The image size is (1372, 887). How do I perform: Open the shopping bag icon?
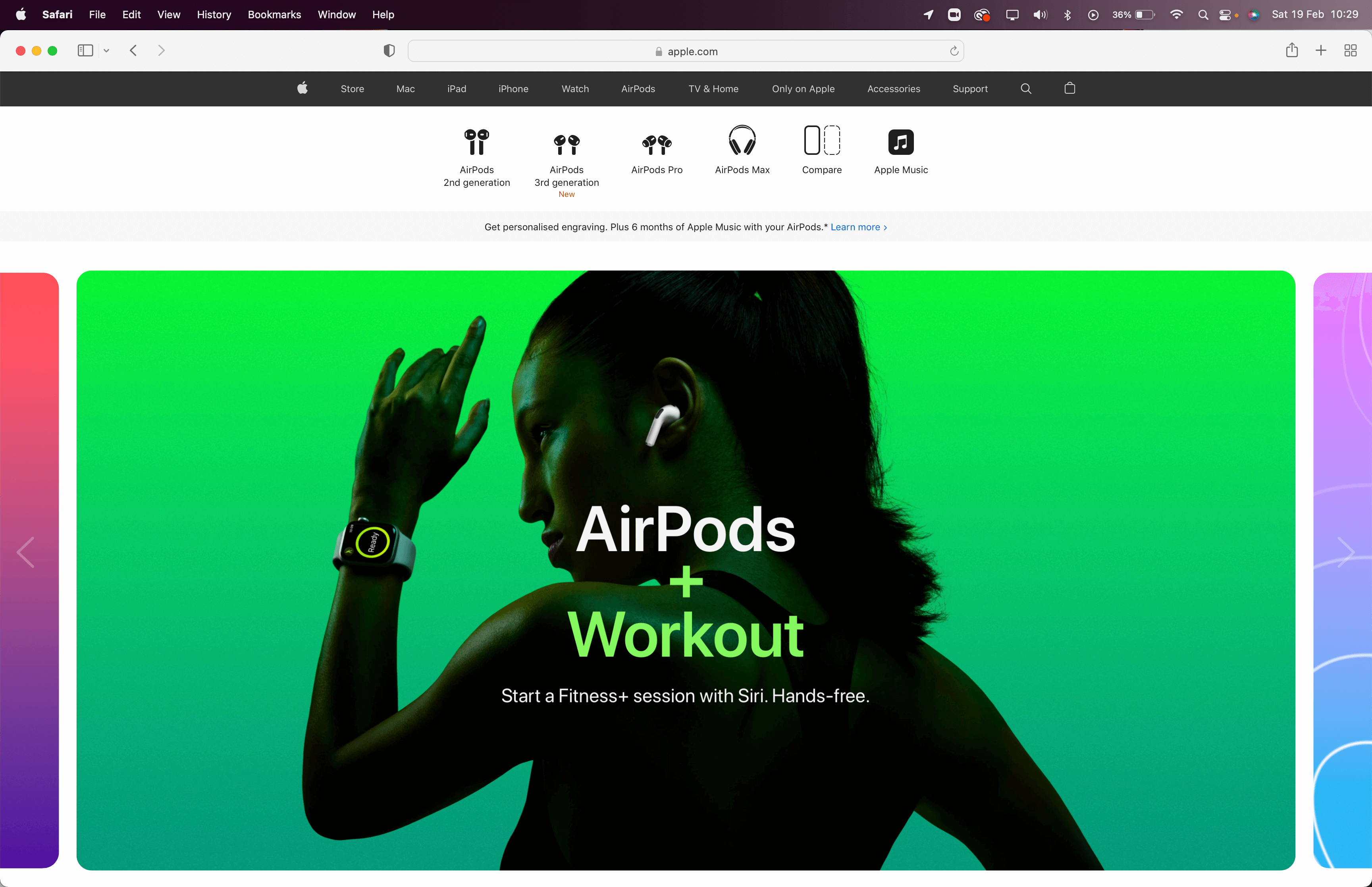(1070, 88)
